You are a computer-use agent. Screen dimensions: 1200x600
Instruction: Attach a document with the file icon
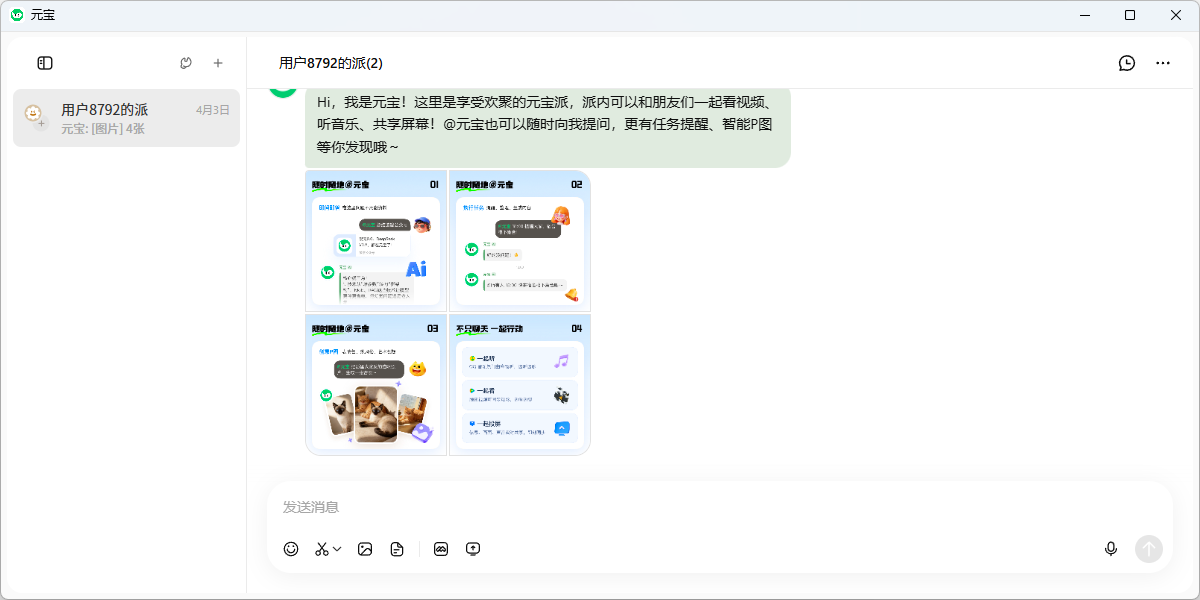click(397, 549)
